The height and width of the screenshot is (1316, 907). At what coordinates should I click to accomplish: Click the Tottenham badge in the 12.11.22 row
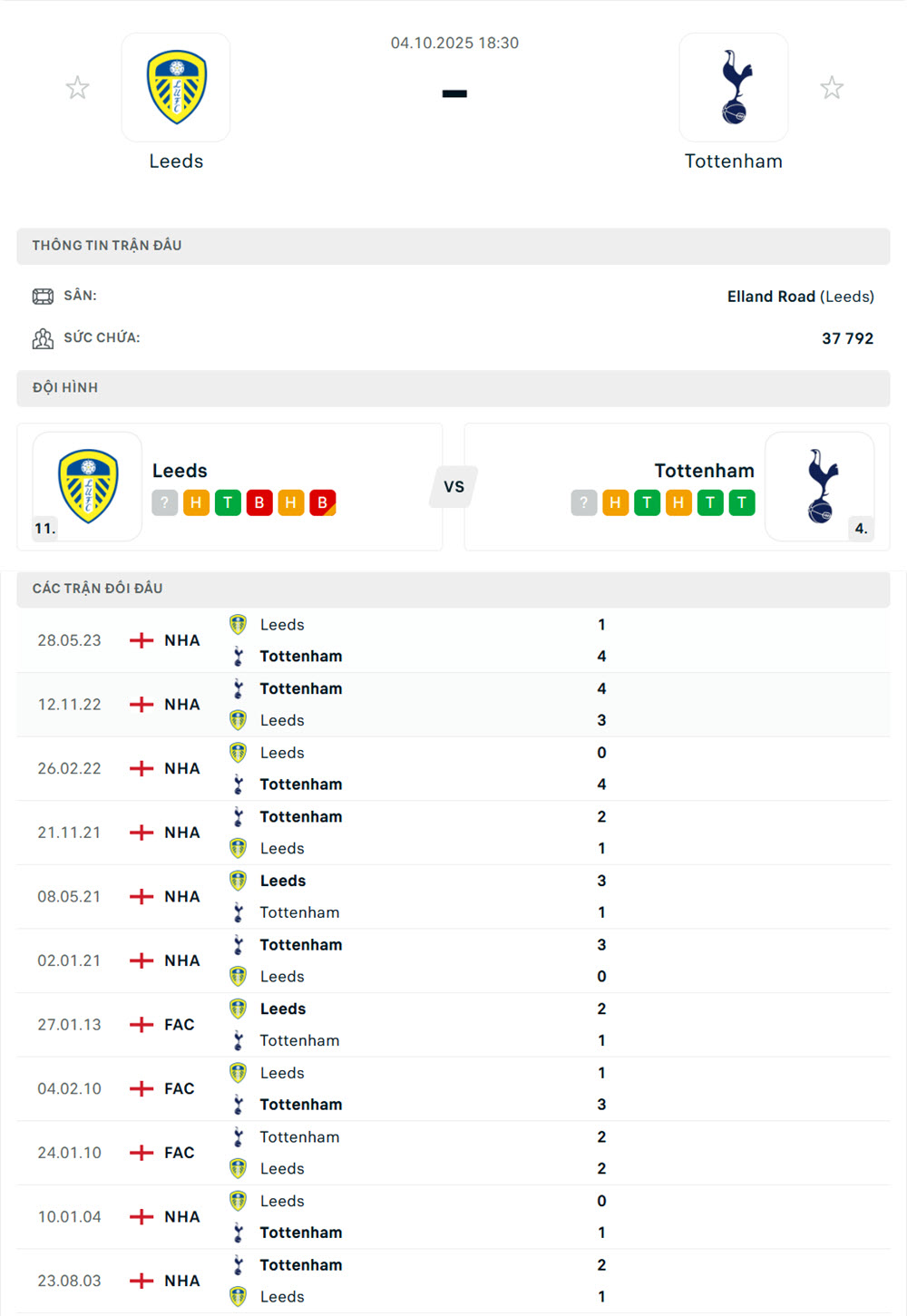click(x=238, y=688)
